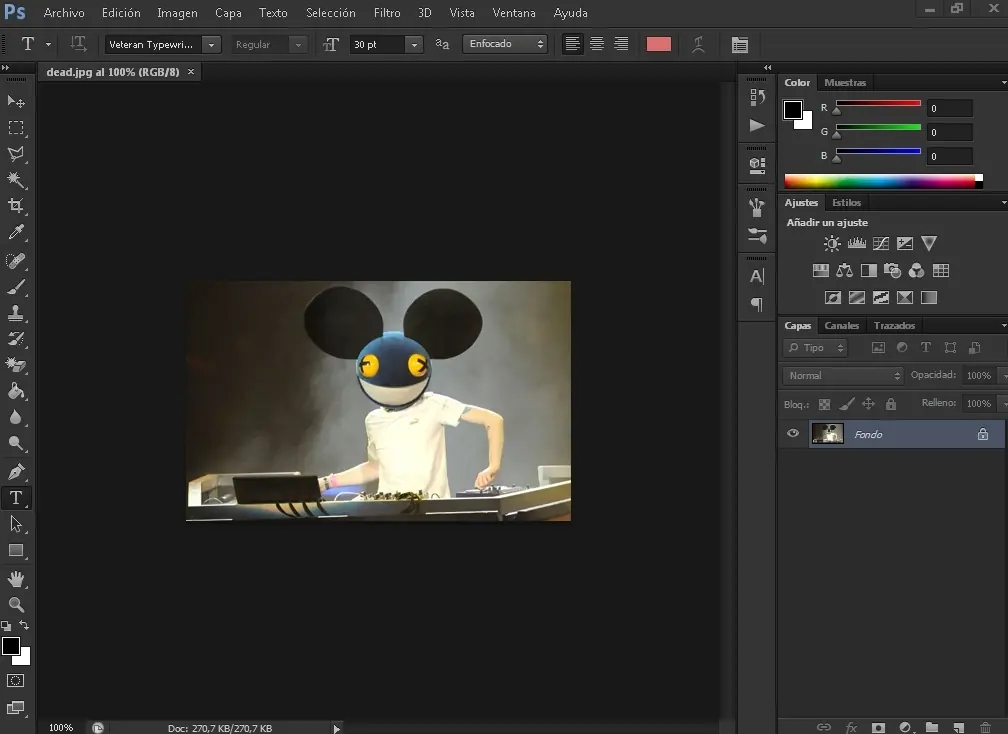Add a Brightness/Contrast adjustment
This screenshot has height=734, width=1008.
click(x=832, y=243)
